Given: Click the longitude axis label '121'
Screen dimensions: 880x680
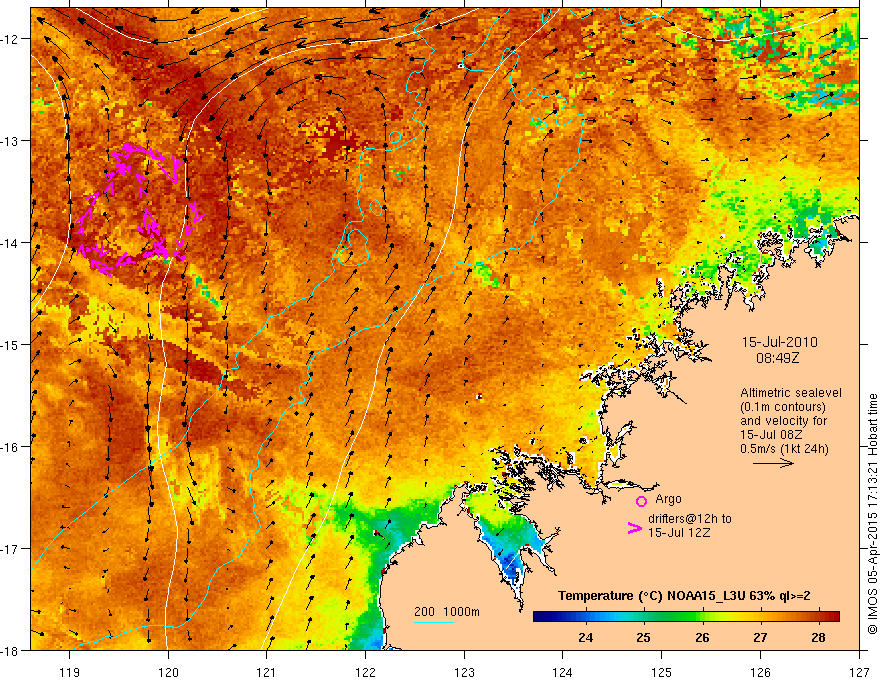Looking at the screenshot, I should [x=267, y=673].
